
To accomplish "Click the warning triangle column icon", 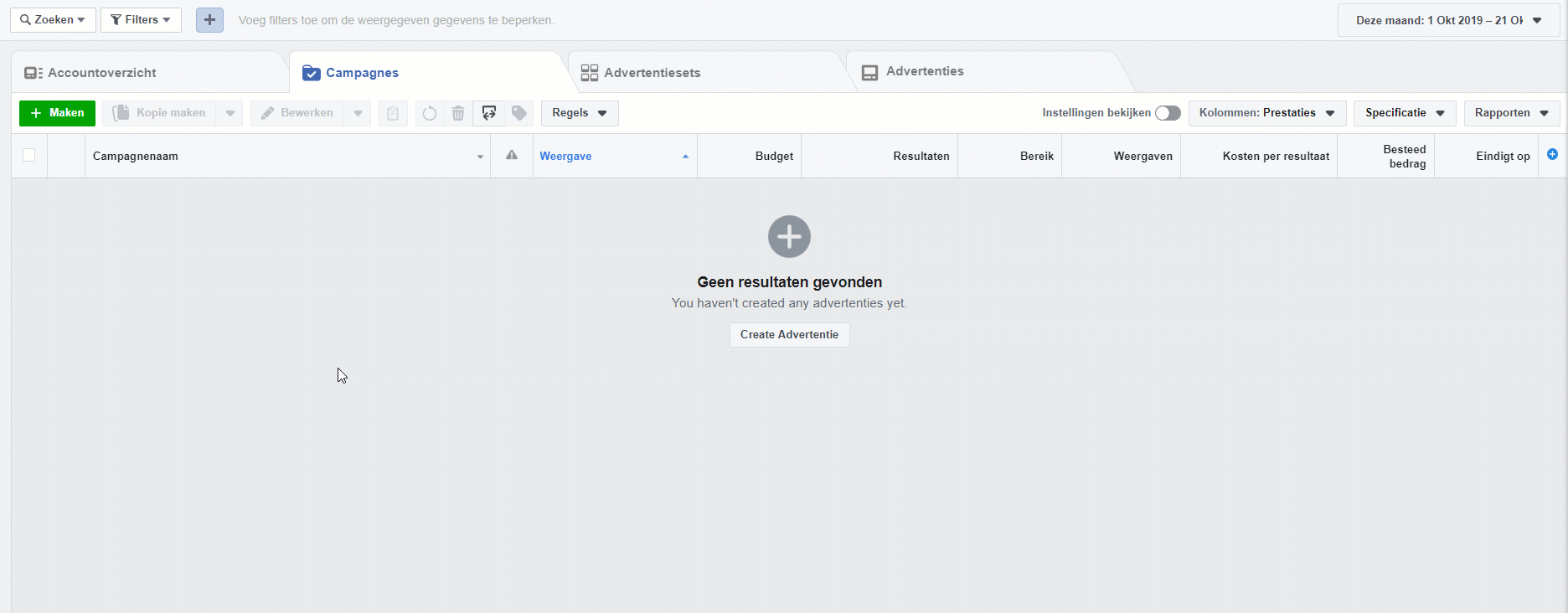I will point(512,155).
